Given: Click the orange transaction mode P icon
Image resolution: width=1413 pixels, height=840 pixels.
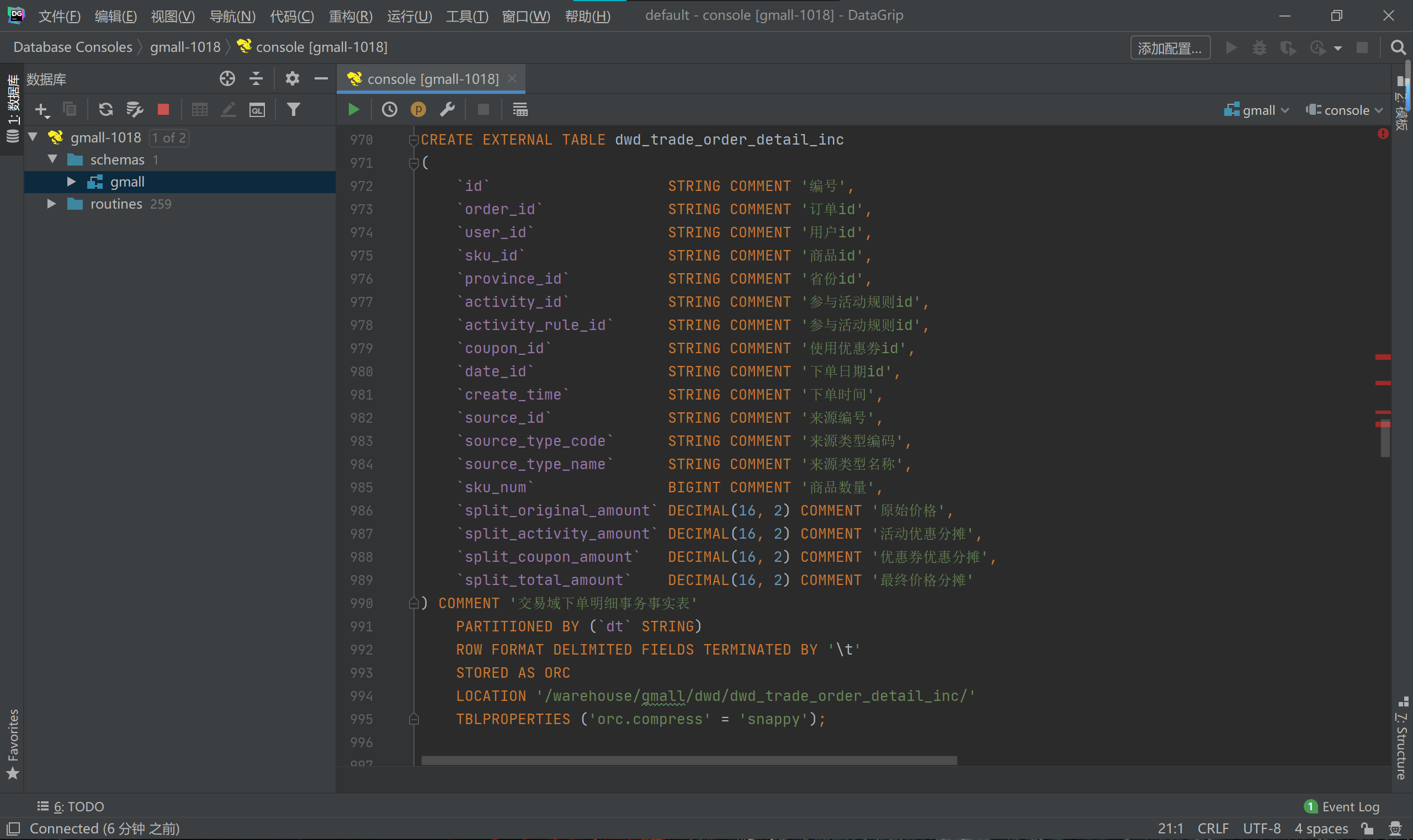Looking at the screenshot, I should point(418,109).
